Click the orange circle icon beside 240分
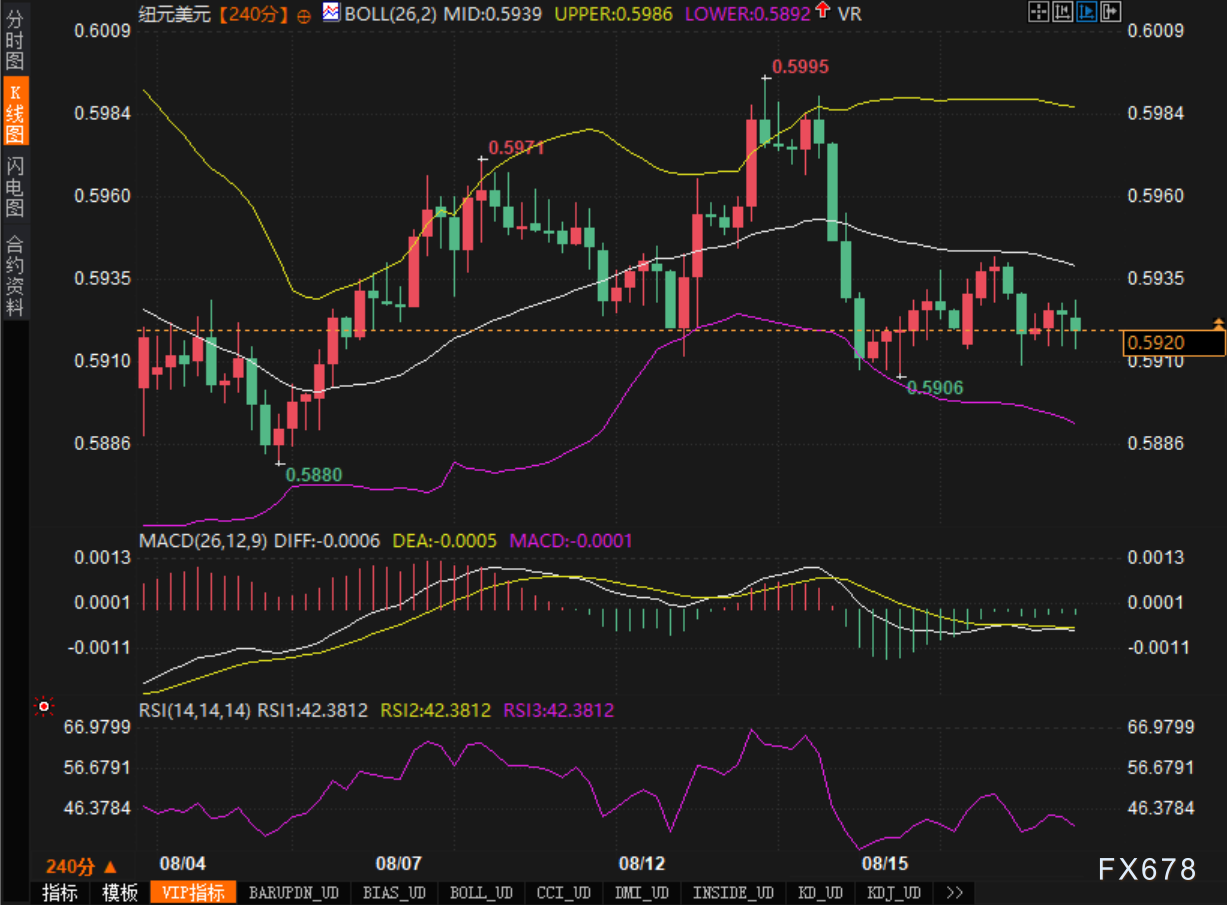Viewport: 1227px width, 905px height. click(304, 14)
